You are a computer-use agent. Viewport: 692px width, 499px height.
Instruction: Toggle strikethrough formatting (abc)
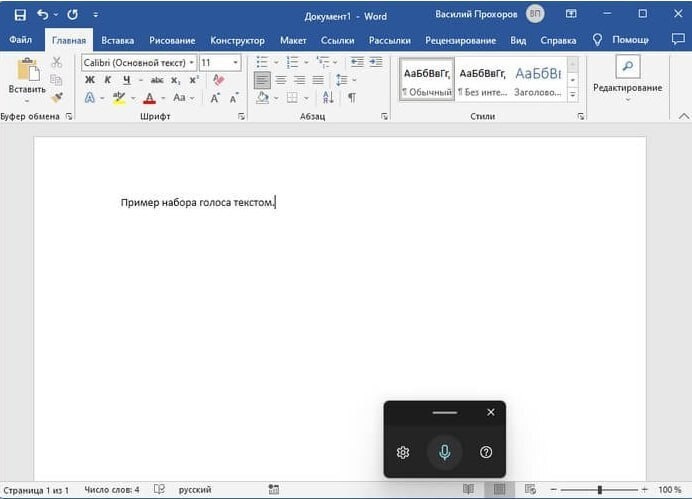tap(157, 80)
